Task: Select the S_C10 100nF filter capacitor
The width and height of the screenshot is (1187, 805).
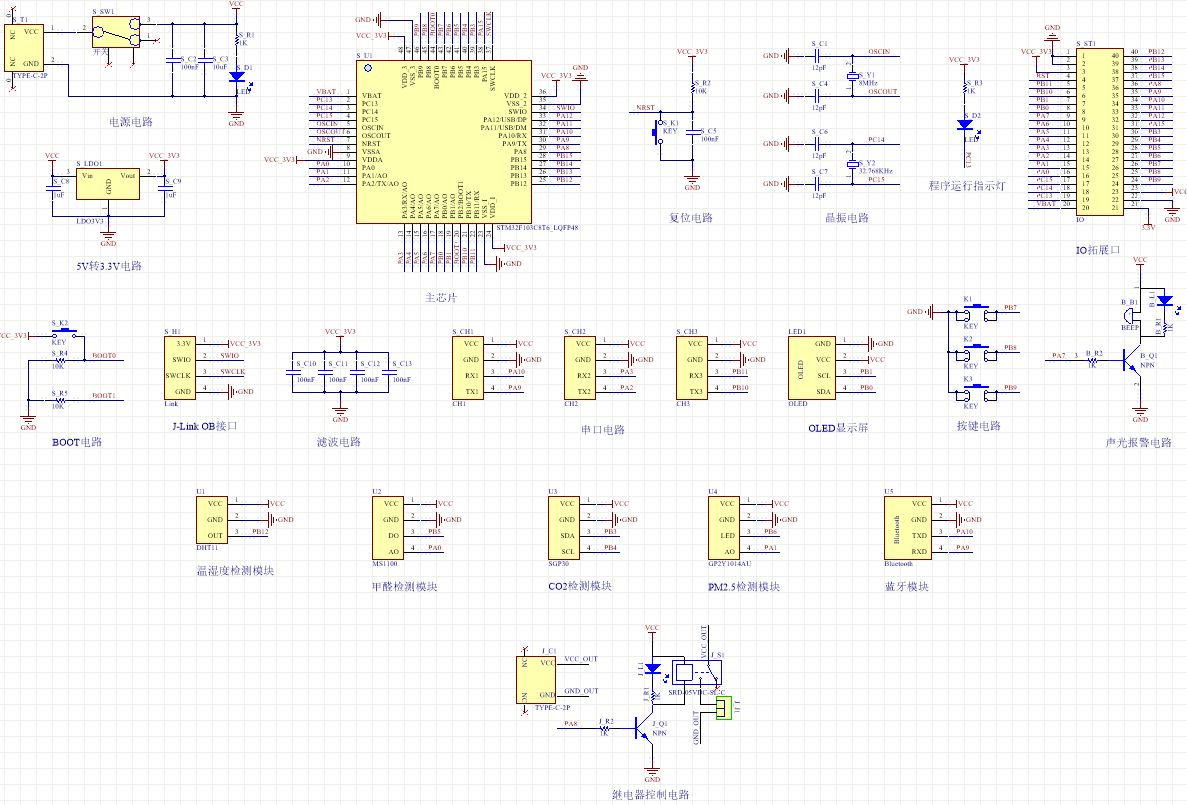Action: coord(292,372)
